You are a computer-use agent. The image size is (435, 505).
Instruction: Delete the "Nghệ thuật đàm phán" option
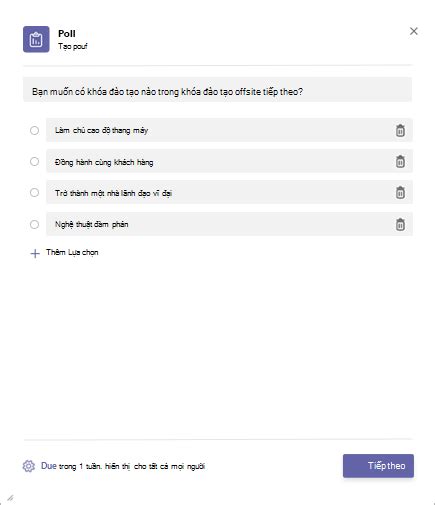(400, 224)
